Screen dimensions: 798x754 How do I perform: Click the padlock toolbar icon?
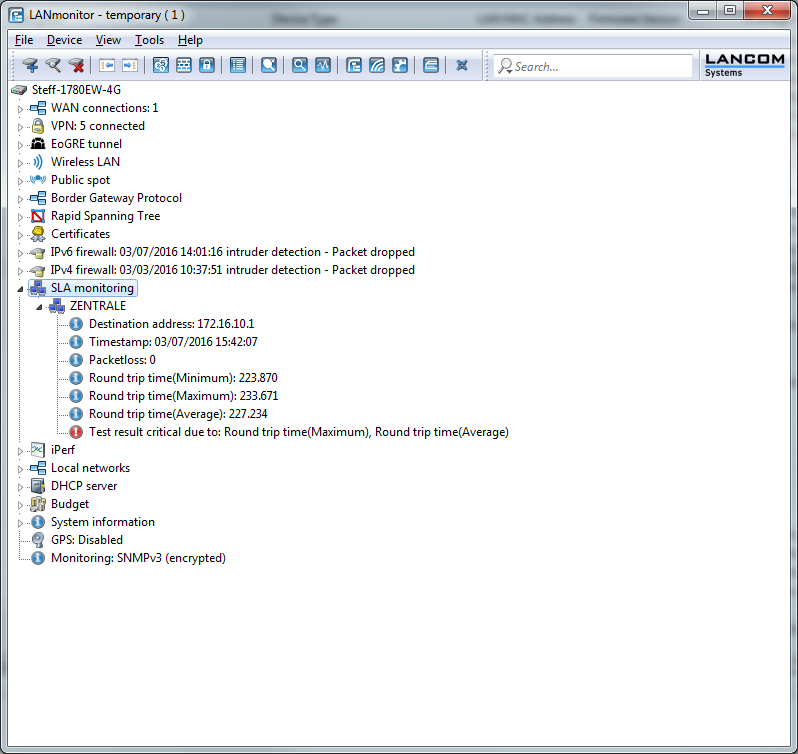tap(207, 66)
